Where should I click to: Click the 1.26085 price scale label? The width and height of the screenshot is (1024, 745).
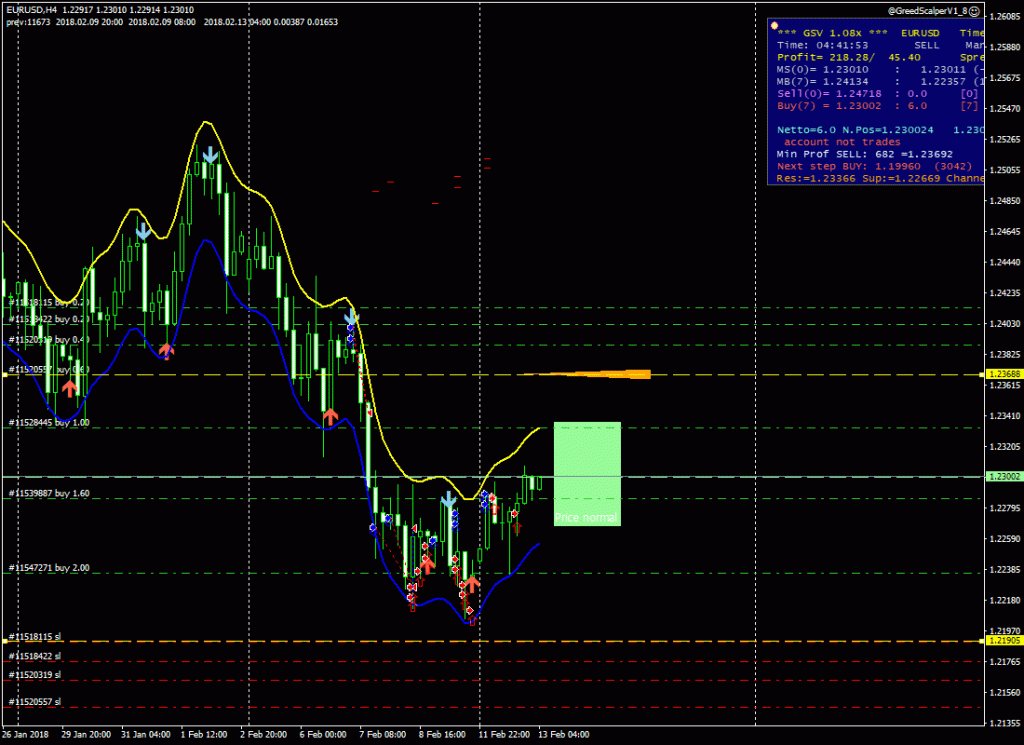1004,16
